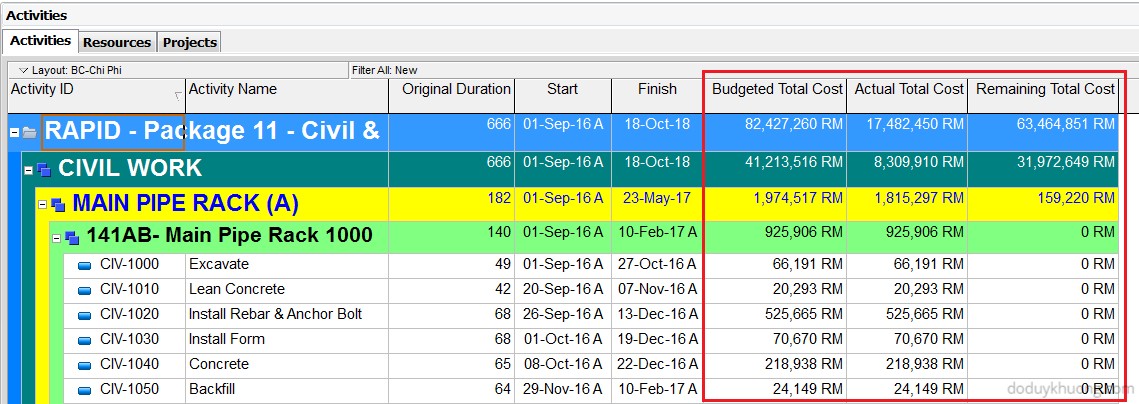Click the activity icon for CIV-1040

point(85,365)
